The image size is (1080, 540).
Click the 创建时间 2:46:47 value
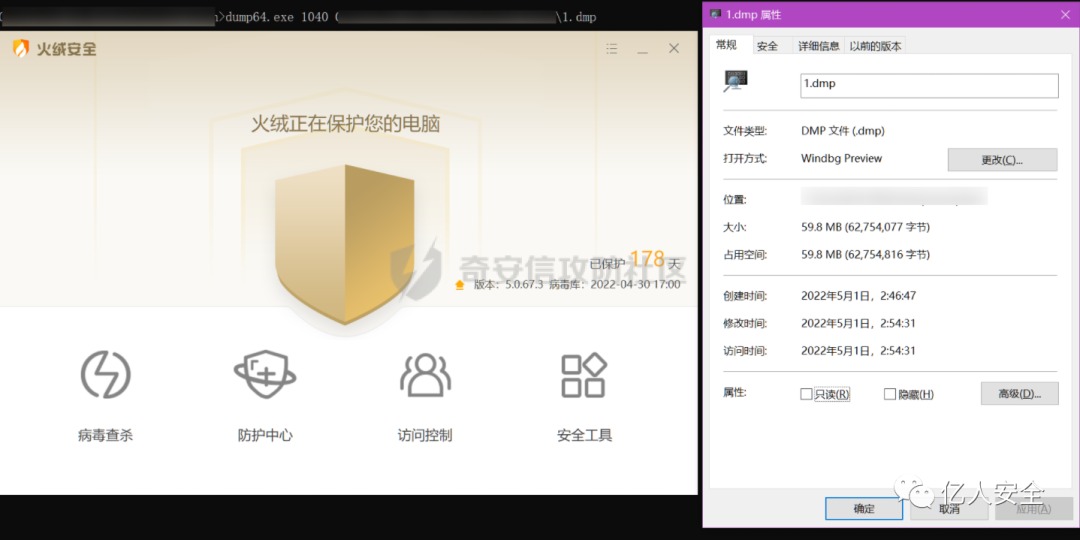pos(858,296)
